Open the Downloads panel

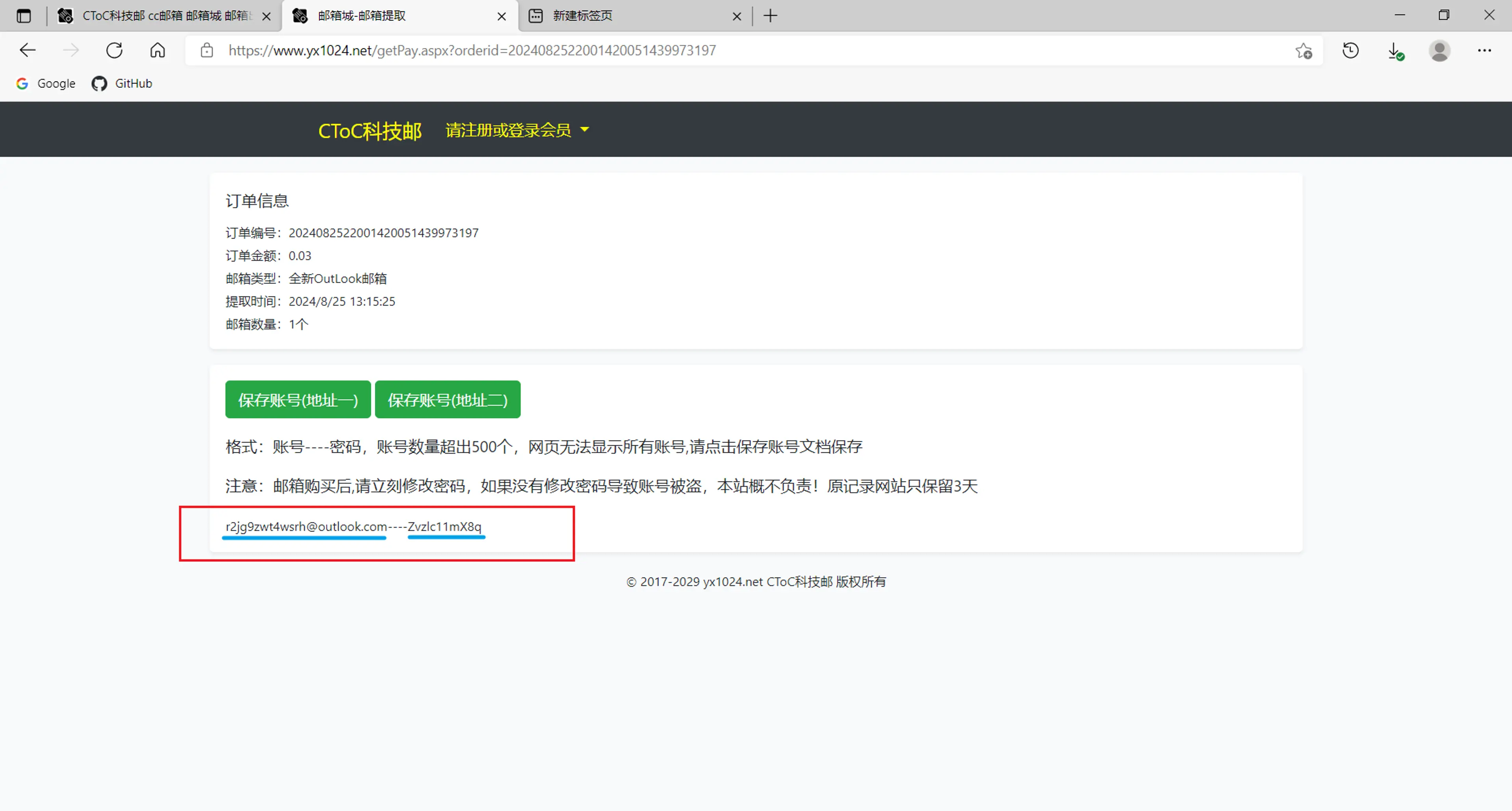tap(1395, 51)
